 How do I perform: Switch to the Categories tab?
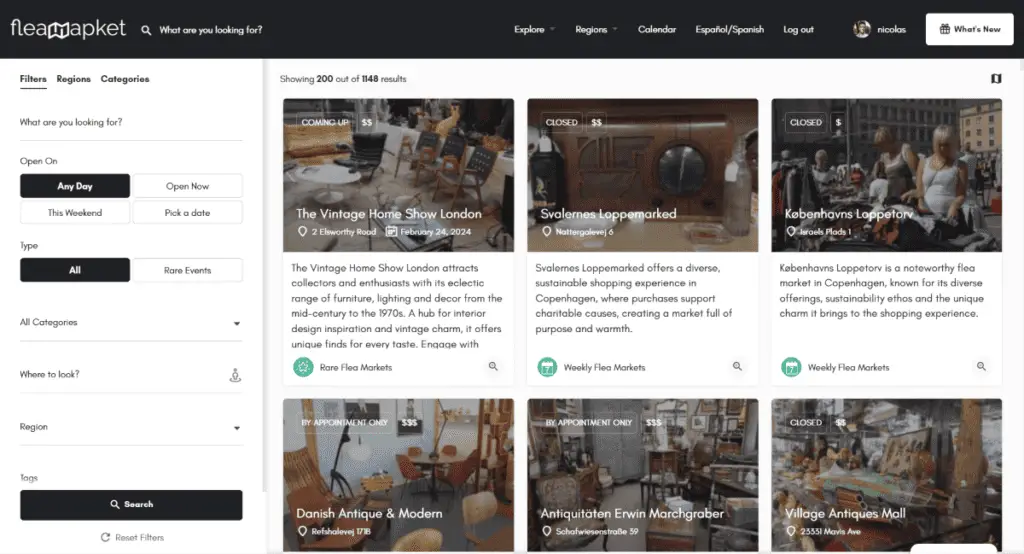click(125, 79)
